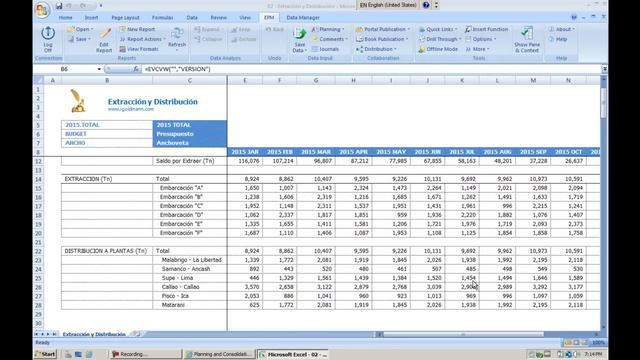Image resolution: width=640 pixels, height=360 pixels.
Task: Select column header E
Action: coord(245,80)
